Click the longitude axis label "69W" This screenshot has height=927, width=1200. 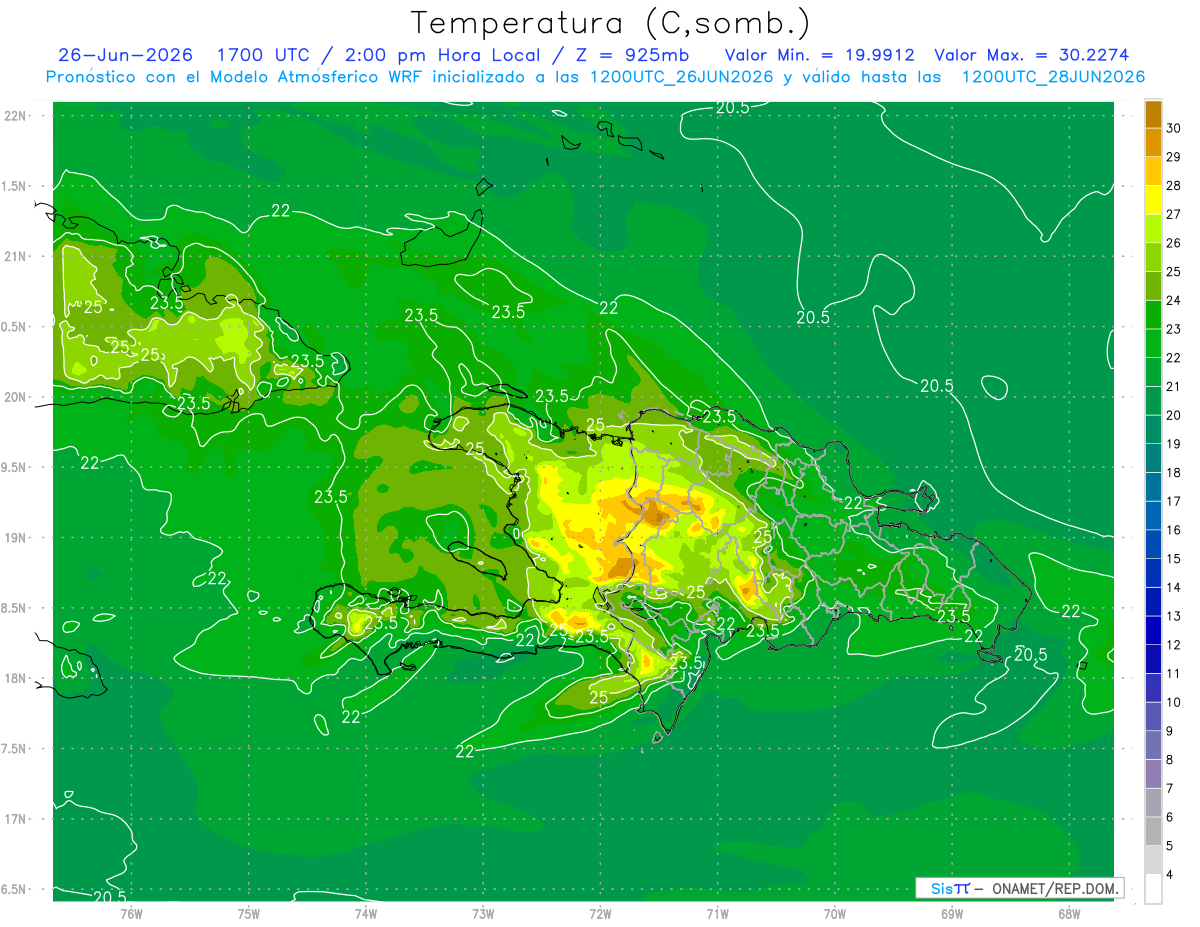coord(952,913)
